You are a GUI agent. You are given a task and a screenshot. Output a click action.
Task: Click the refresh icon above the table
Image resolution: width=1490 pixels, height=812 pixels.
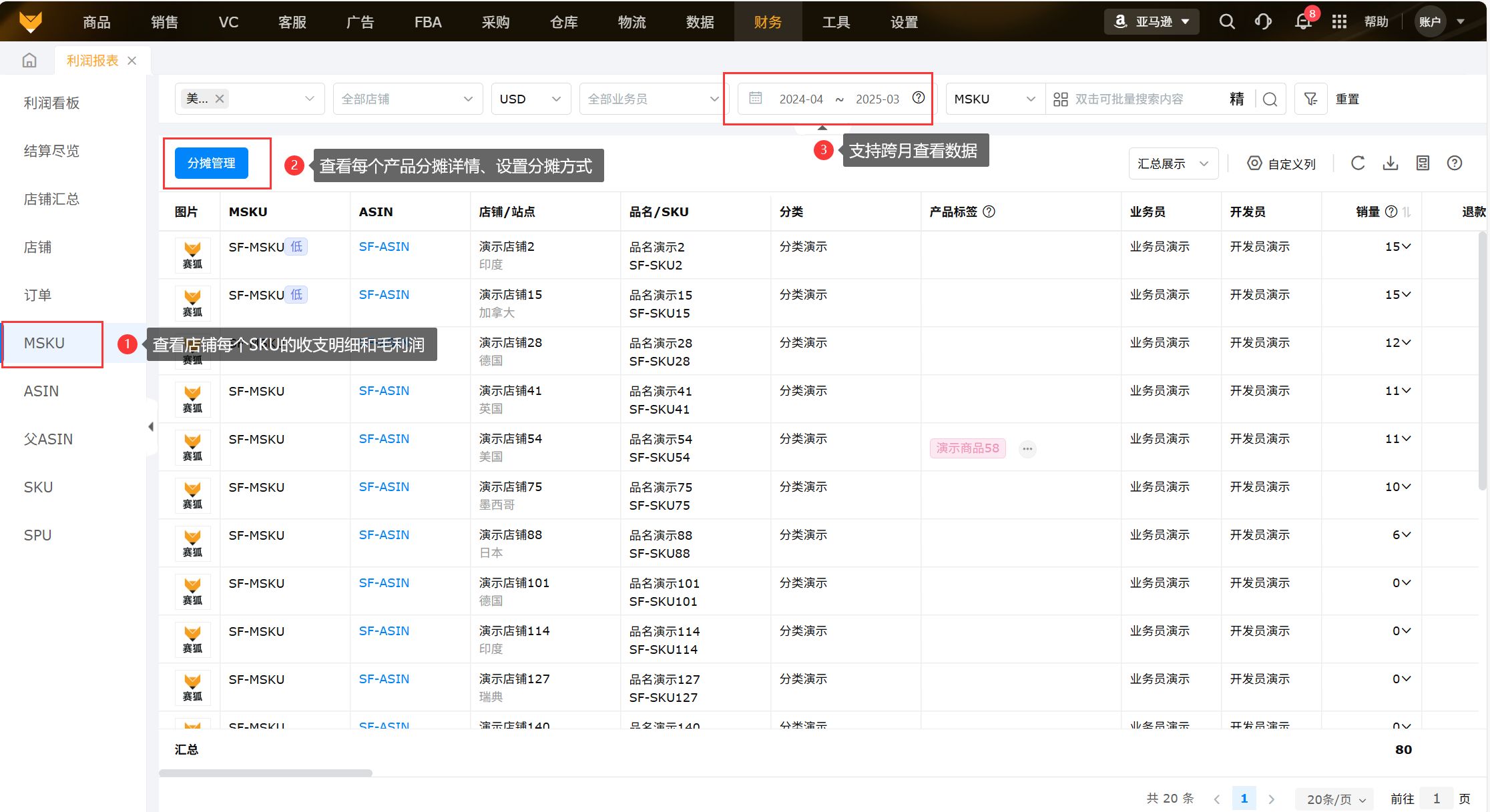point(1358,163)
